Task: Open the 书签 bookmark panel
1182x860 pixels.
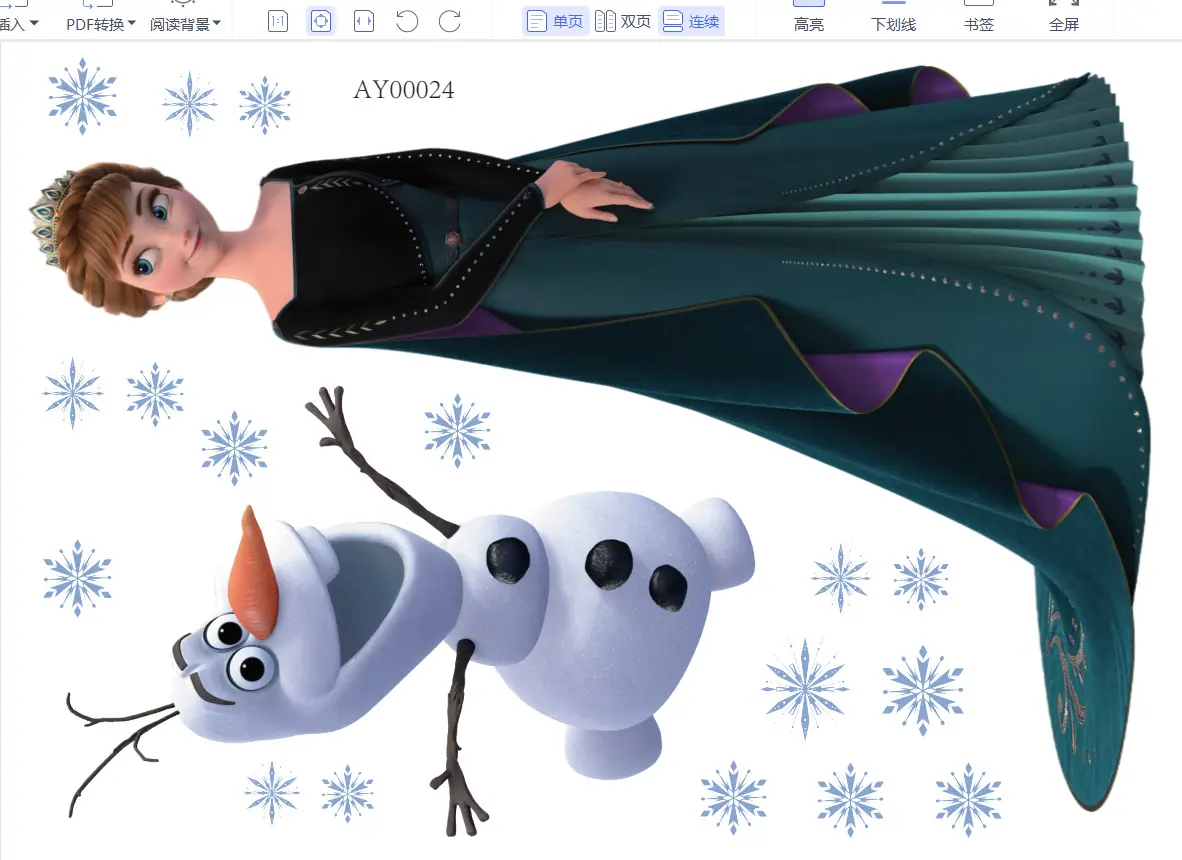Action: click(x=978, y=18)
